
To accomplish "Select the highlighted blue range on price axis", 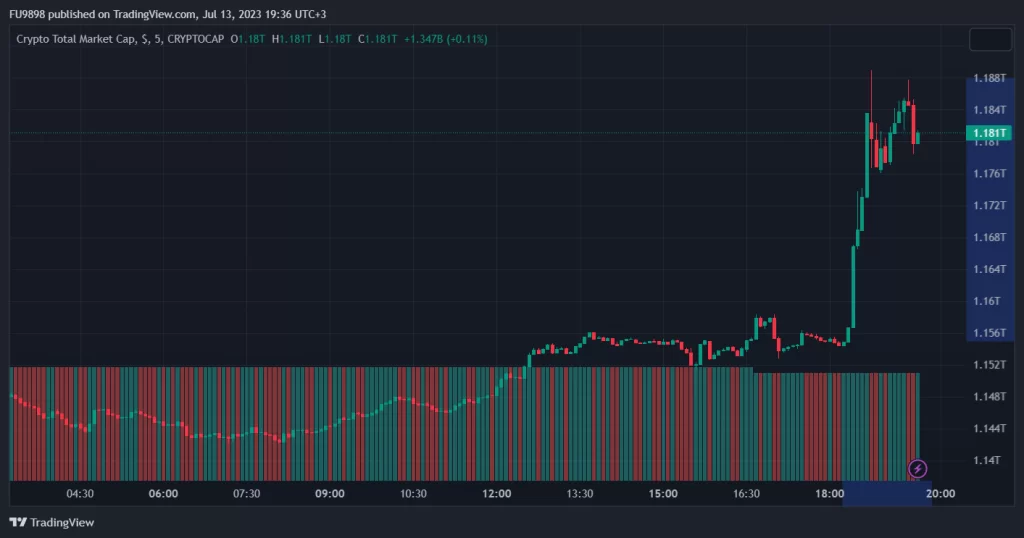I will pos(990,208).
